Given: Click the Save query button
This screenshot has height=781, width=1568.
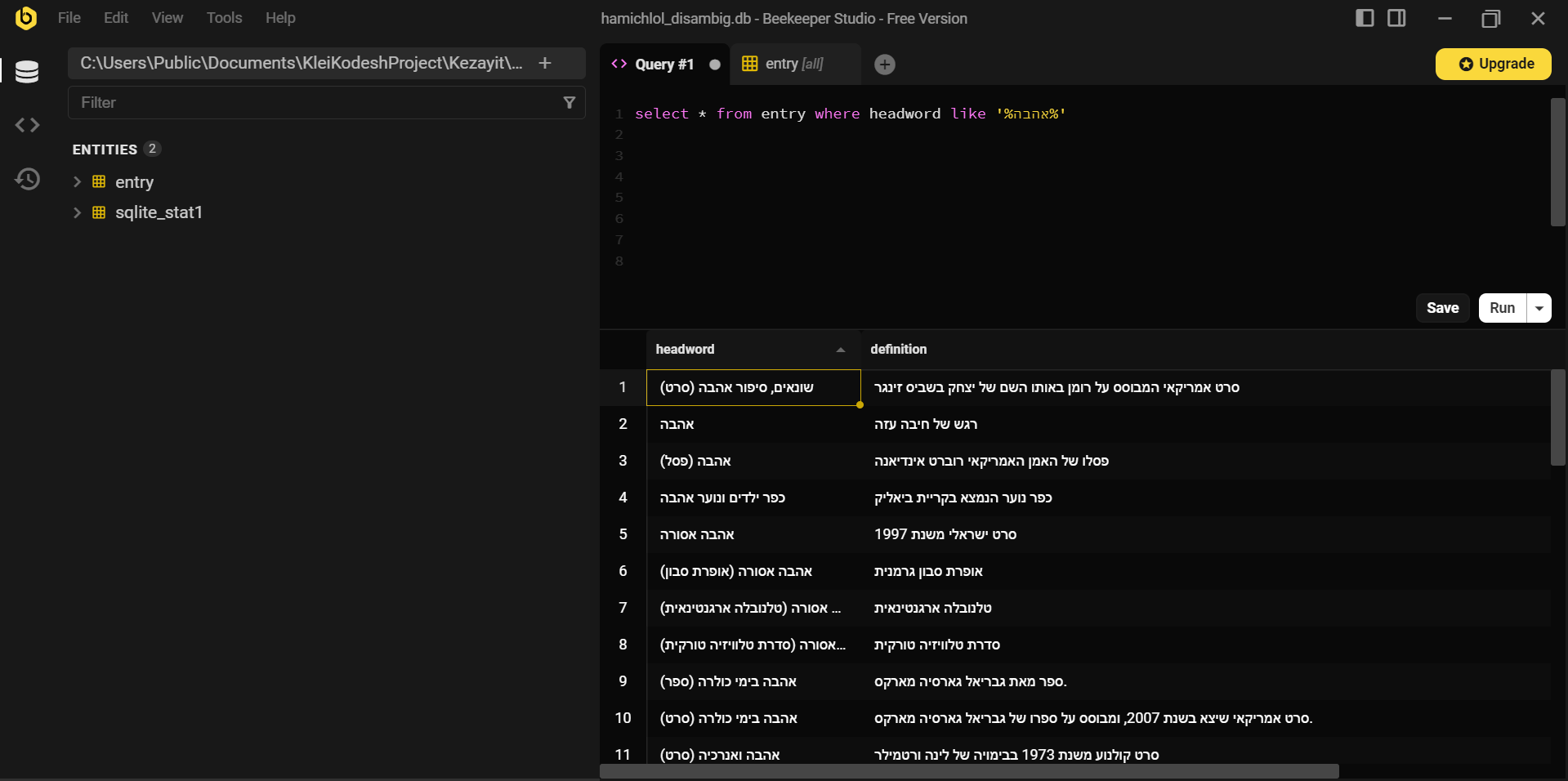Looking at the screenshot, I should tap(1442, 308).
